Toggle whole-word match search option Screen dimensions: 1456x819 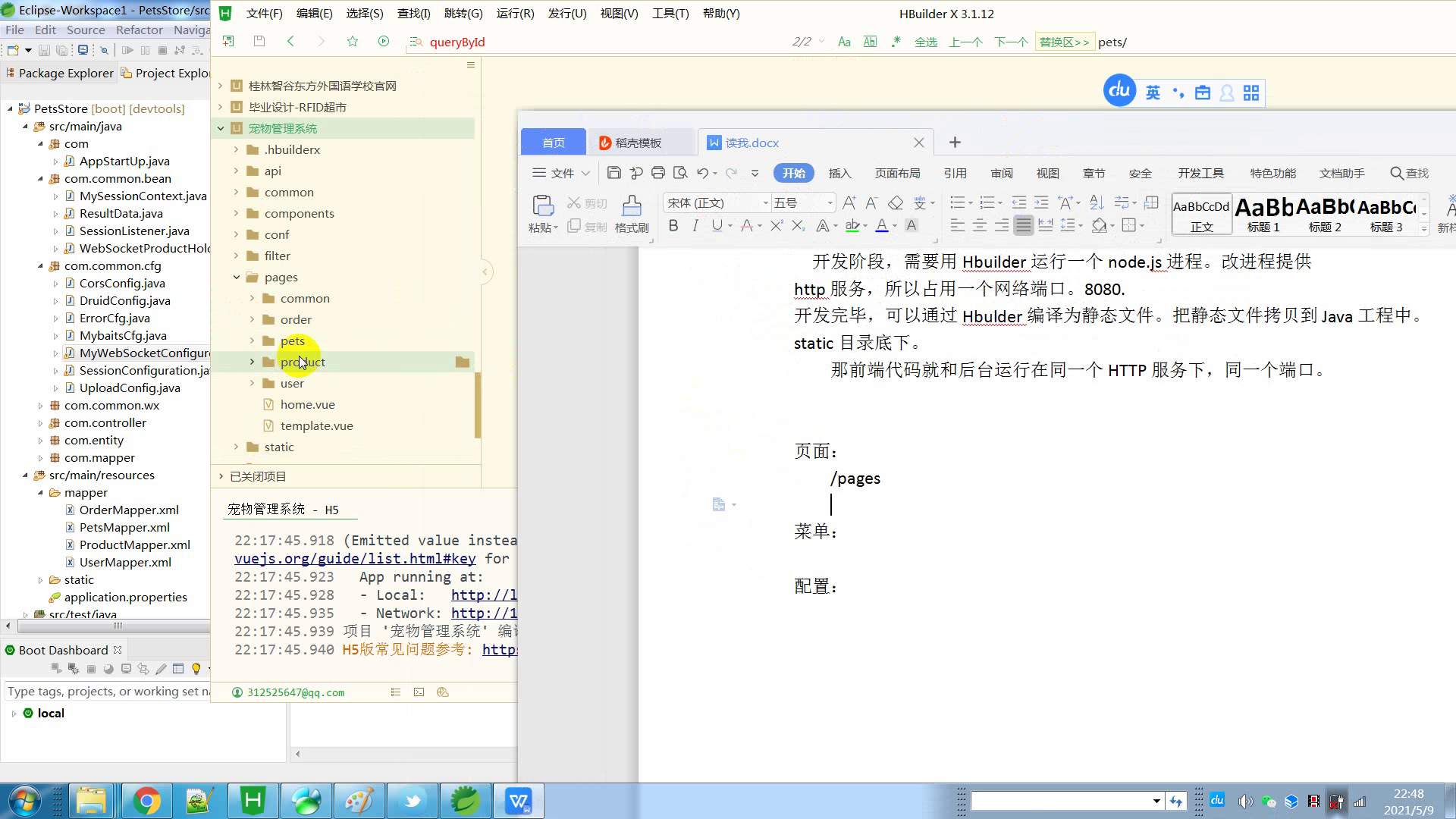[871, 42]
